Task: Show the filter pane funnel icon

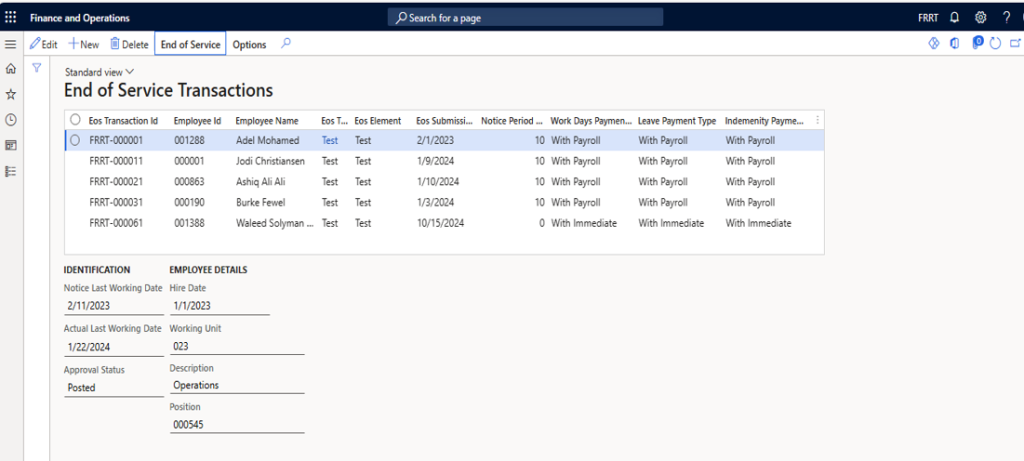Action: coord(37,68)
